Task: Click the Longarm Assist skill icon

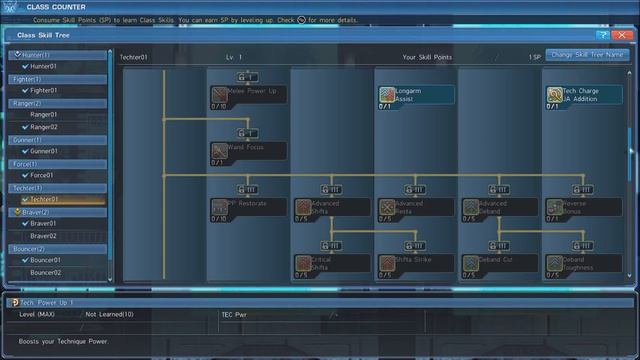Action: click(387, 95)
